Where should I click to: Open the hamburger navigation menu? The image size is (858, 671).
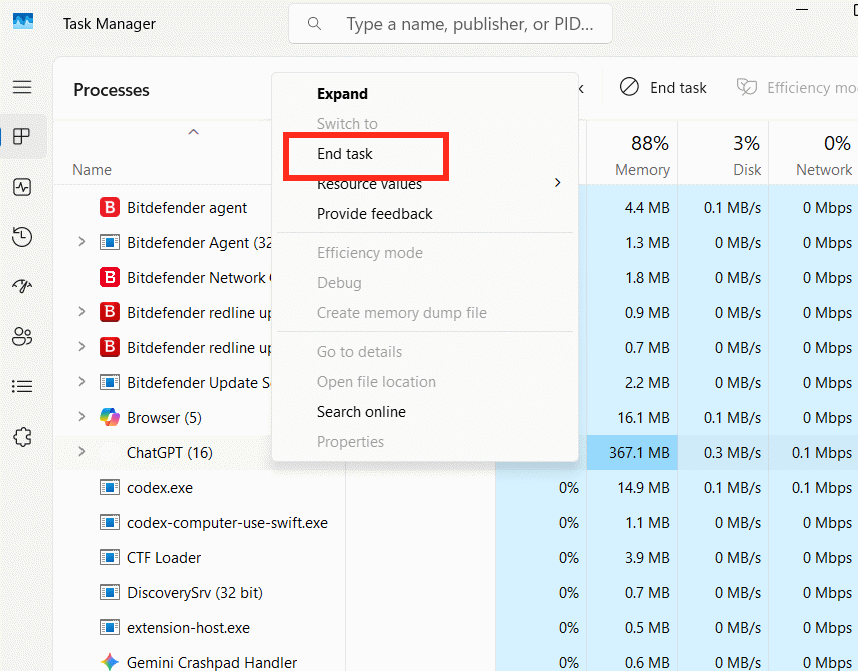22,87
